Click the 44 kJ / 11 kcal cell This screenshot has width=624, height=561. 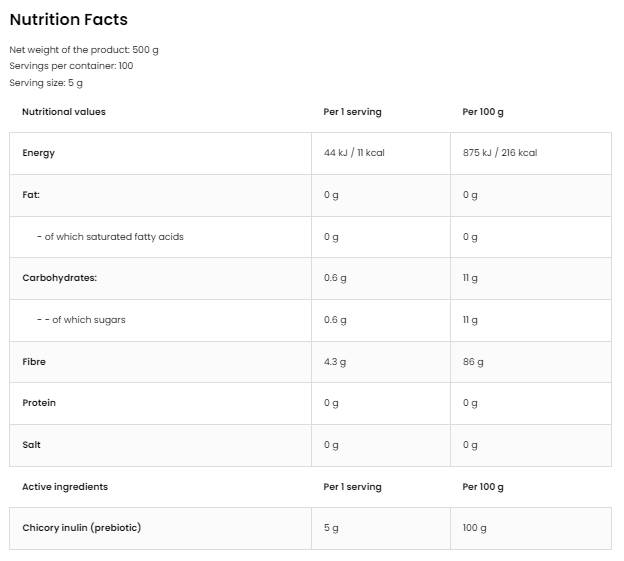(x=357, y=153)
